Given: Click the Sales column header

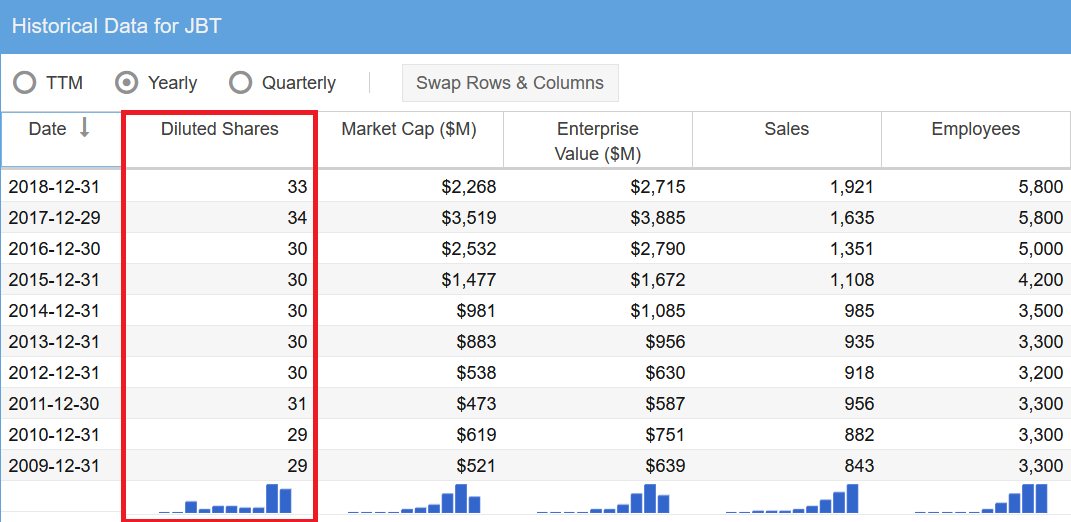Looking at the screenshot, I should point(787,139).
